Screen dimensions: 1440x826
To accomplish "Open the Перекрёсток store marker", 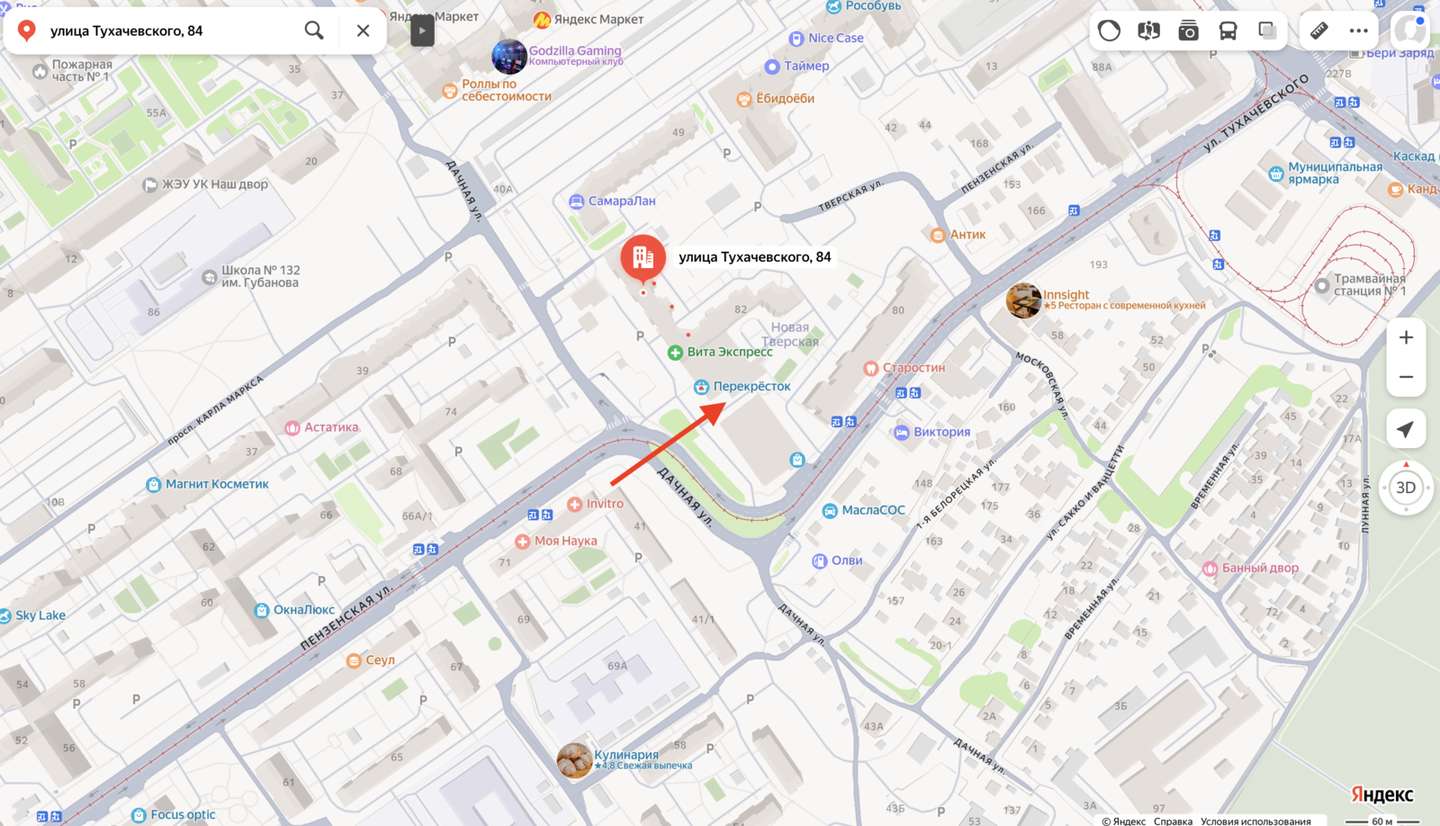I will tap(702, 386).
